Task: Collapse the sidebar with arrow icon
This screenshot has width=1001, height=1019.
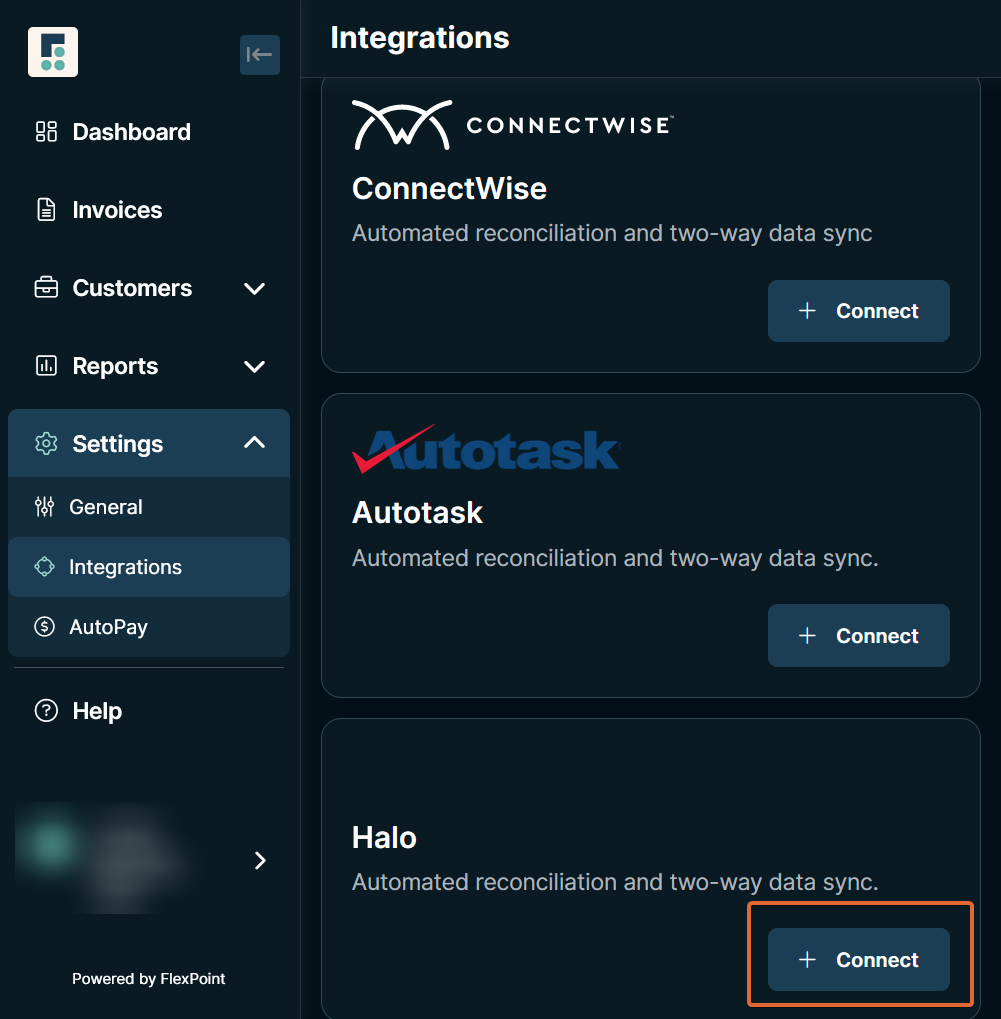Action: [259, 55]
